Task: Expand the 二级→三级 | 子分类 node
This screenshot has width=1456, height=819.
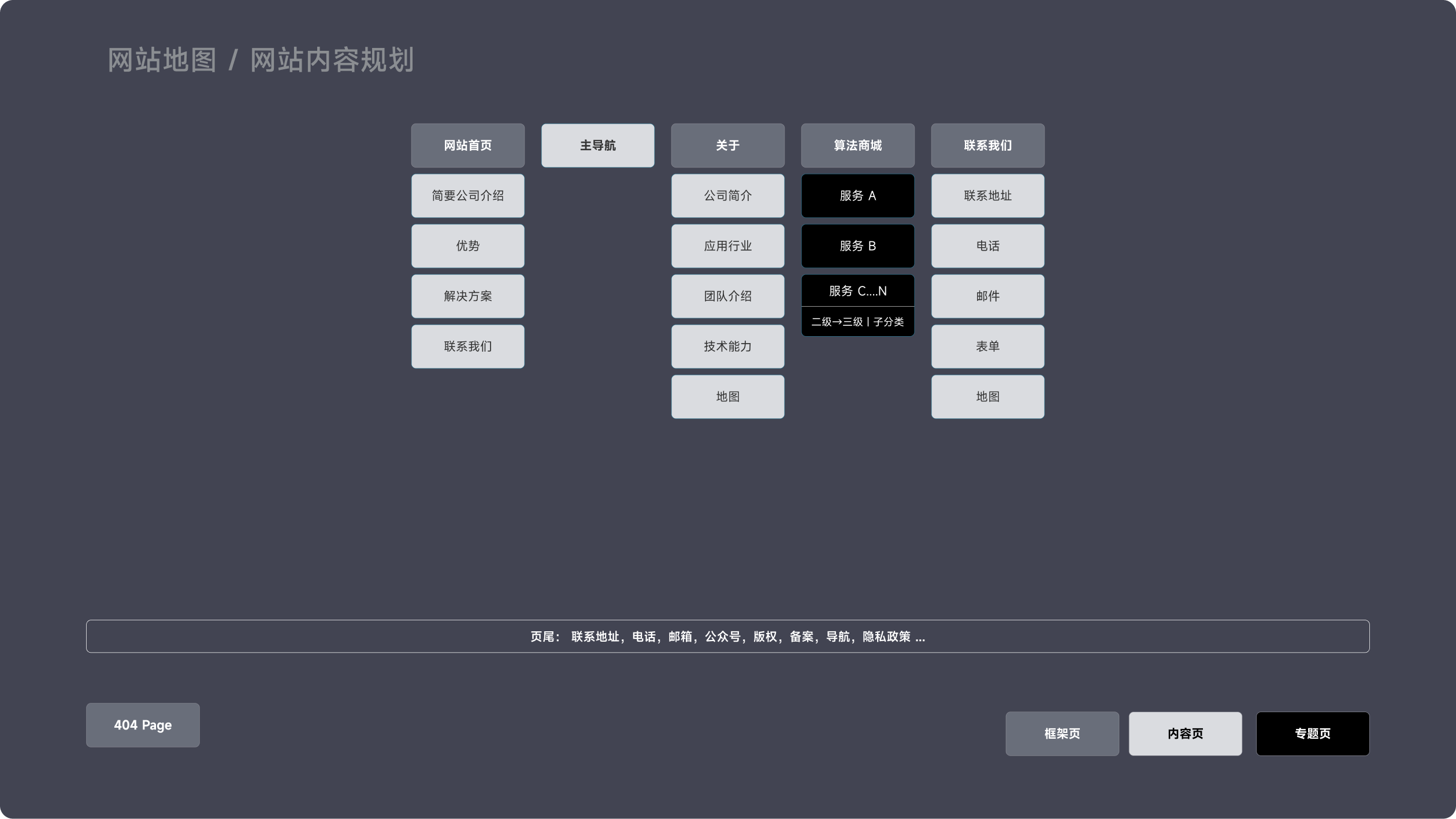Action: [857, 321]
